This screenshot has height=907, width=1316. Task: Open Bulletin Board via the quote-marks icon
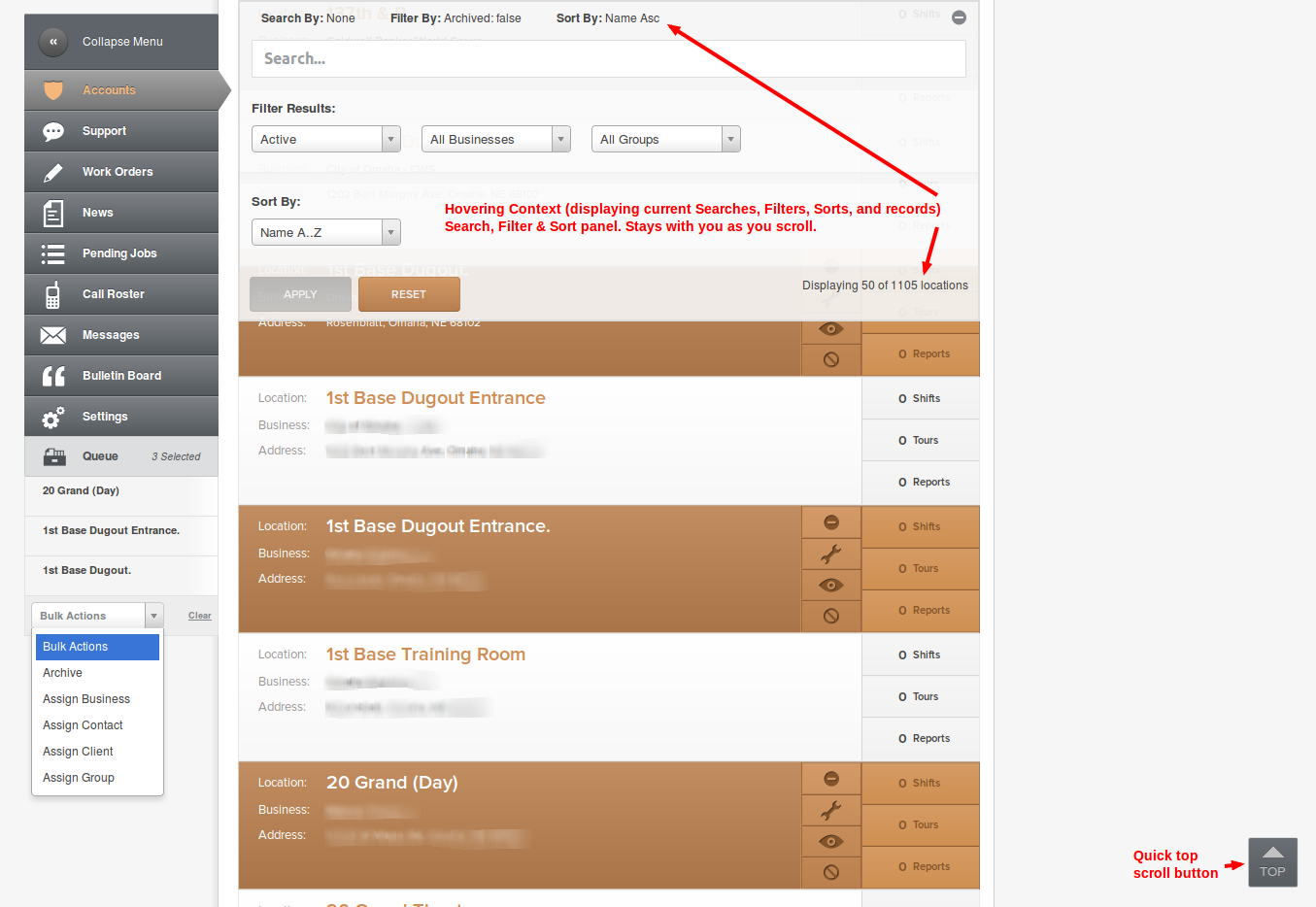pos(53,376)
